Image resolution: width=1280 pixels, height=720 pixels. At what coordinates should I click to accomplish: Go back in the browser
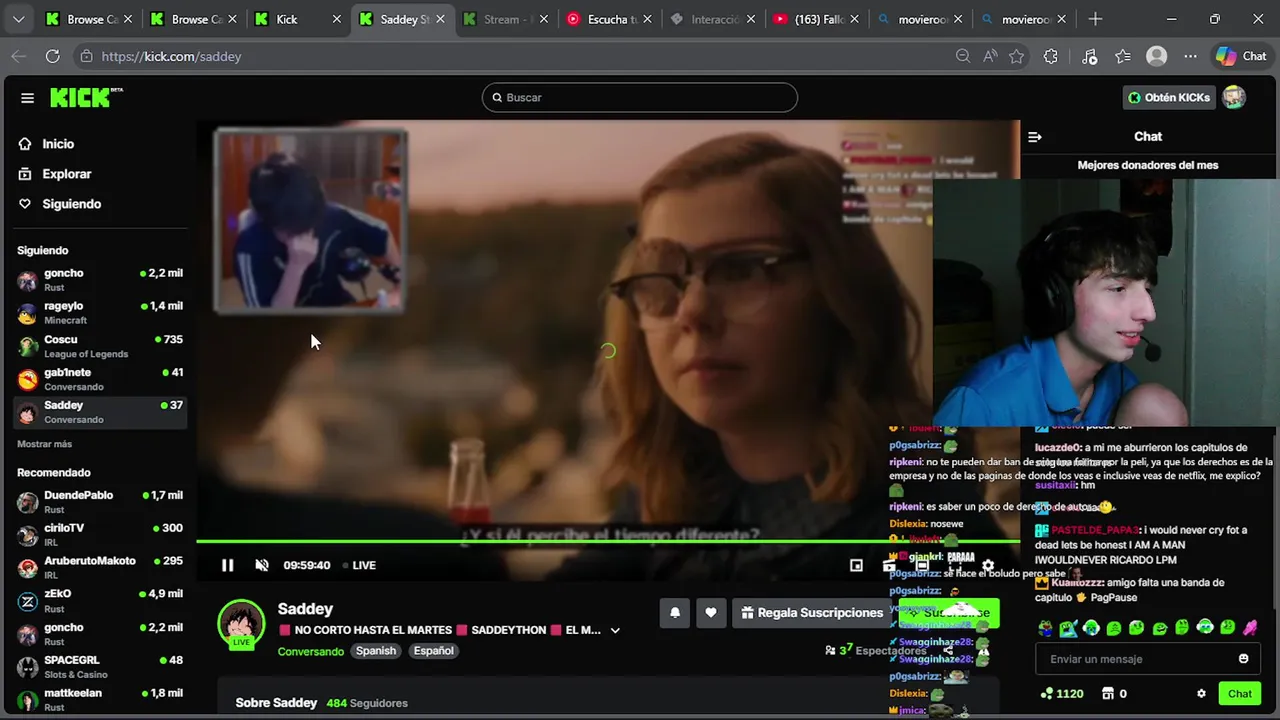[x=18, y=57]
